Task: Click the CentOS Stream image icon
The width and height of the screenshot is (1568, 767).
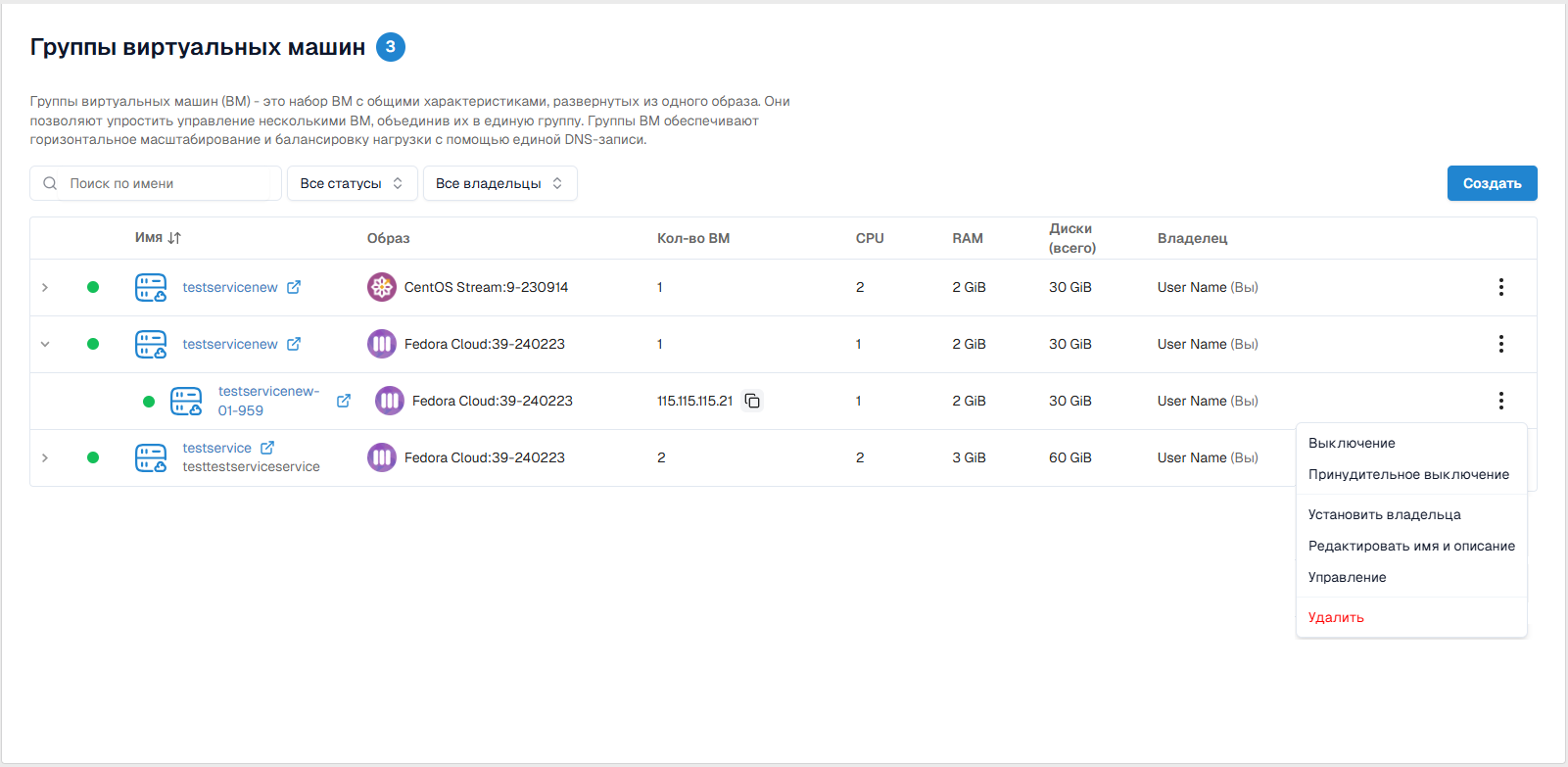Action: pos(381,287)
